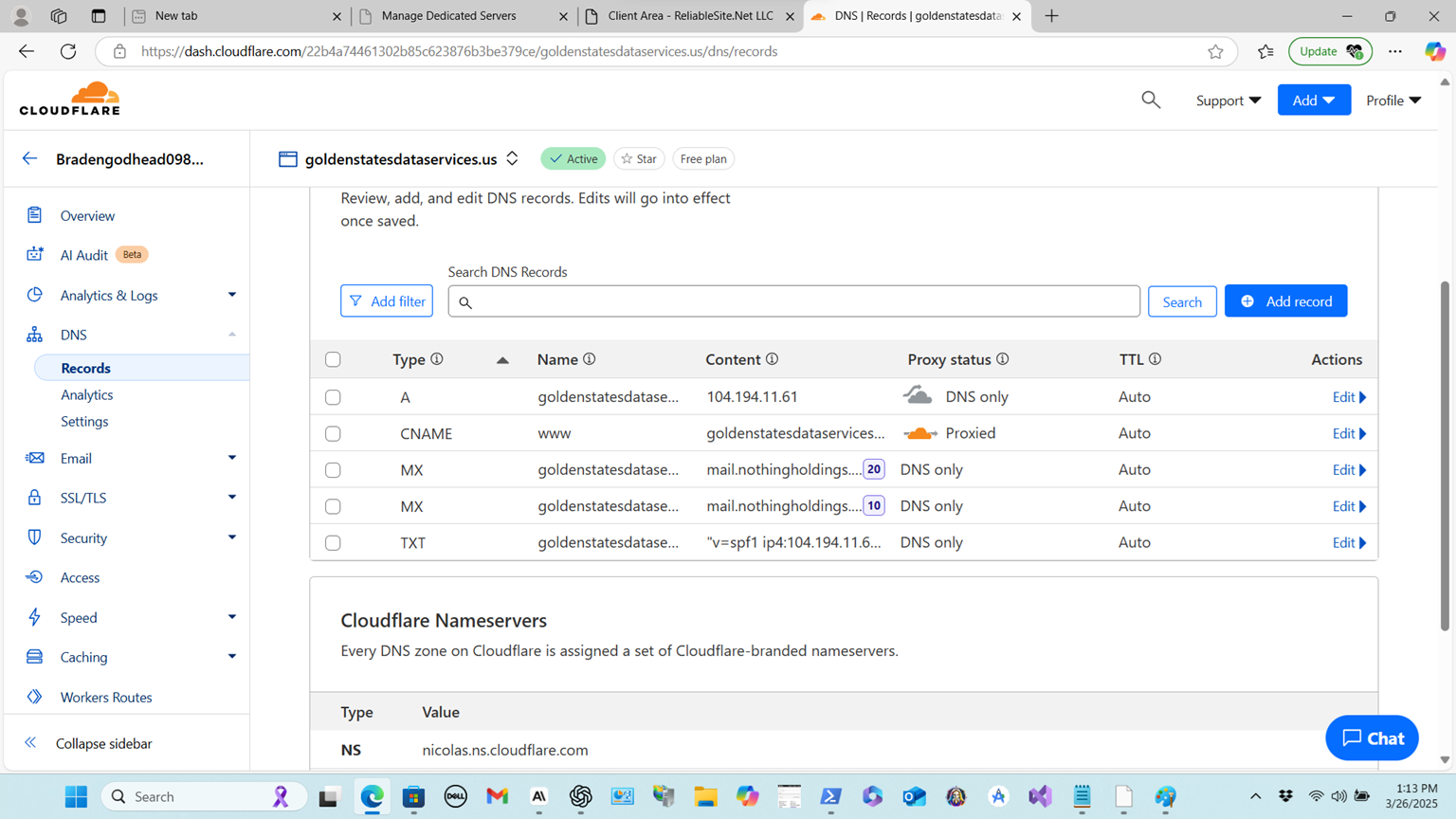Click the info icon beside Proxy status
The width and height of the screenshot is (1456, 819).
(x=1003, y=359)
